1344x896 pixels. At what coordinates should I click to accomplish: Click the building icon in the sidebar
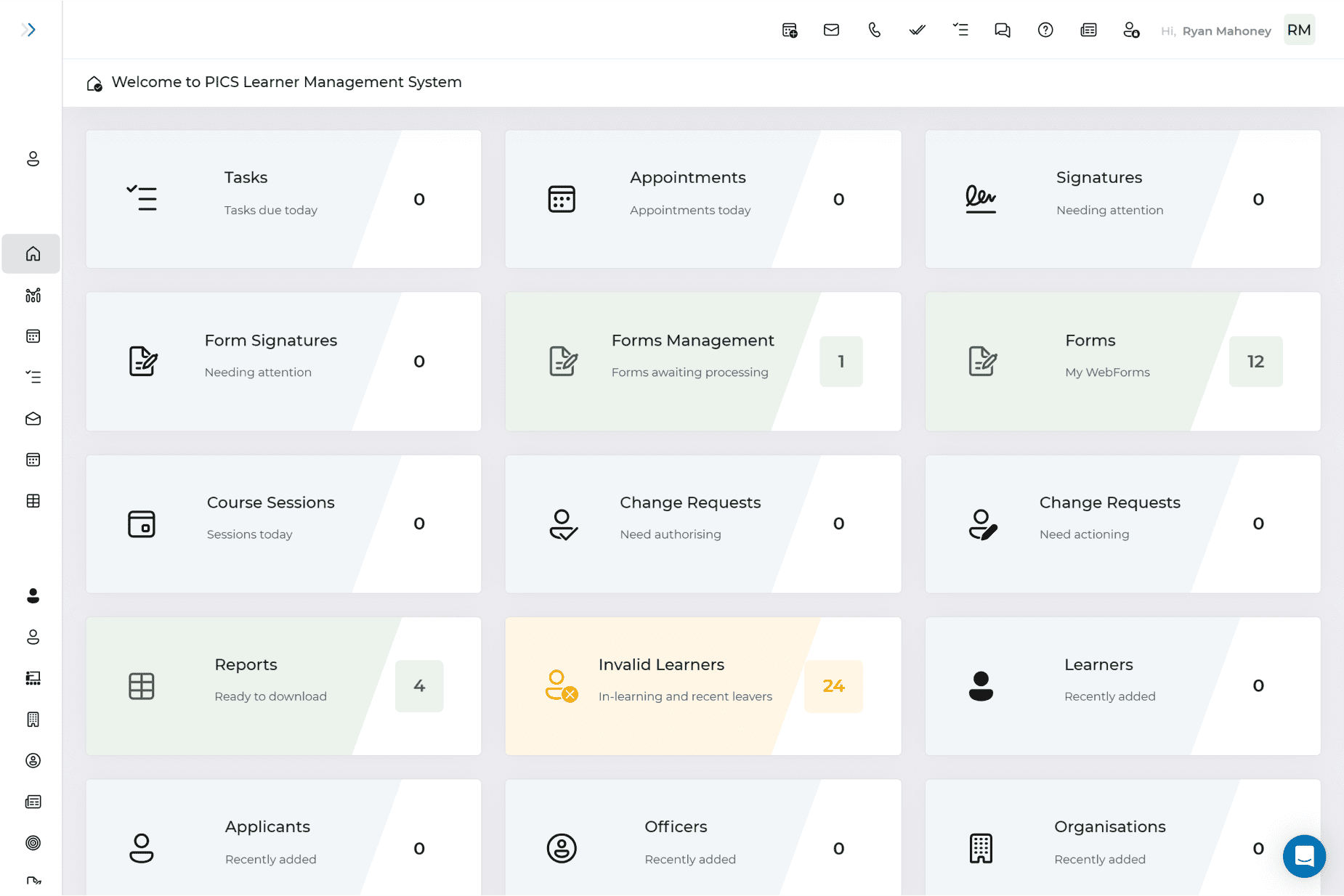pyautogui.click(x=32, y=719)
